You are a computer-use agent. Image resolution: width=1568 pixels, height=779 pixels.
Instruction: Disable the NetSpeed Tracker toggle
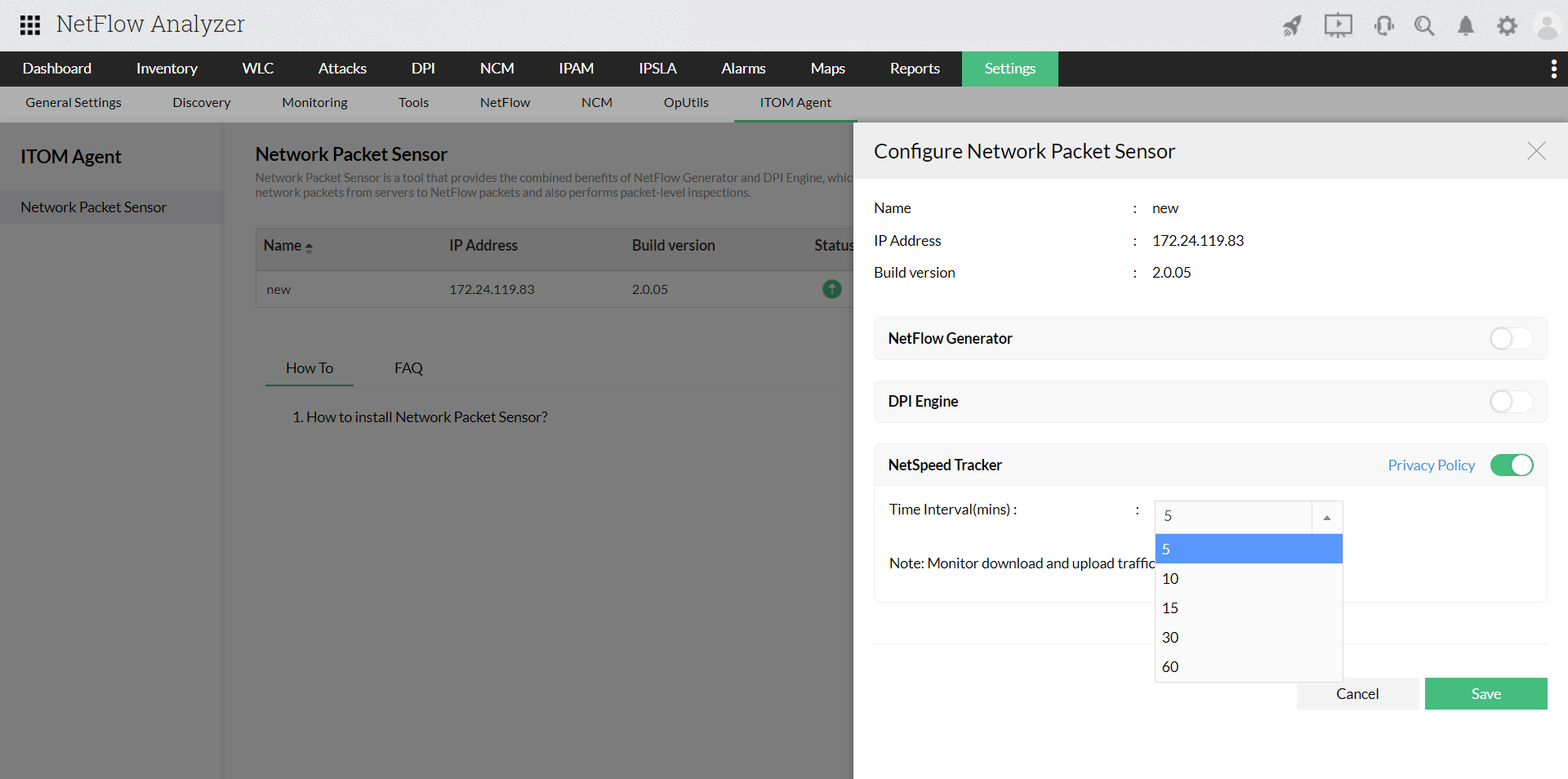pyautogui.click(x=1512, y=465)
